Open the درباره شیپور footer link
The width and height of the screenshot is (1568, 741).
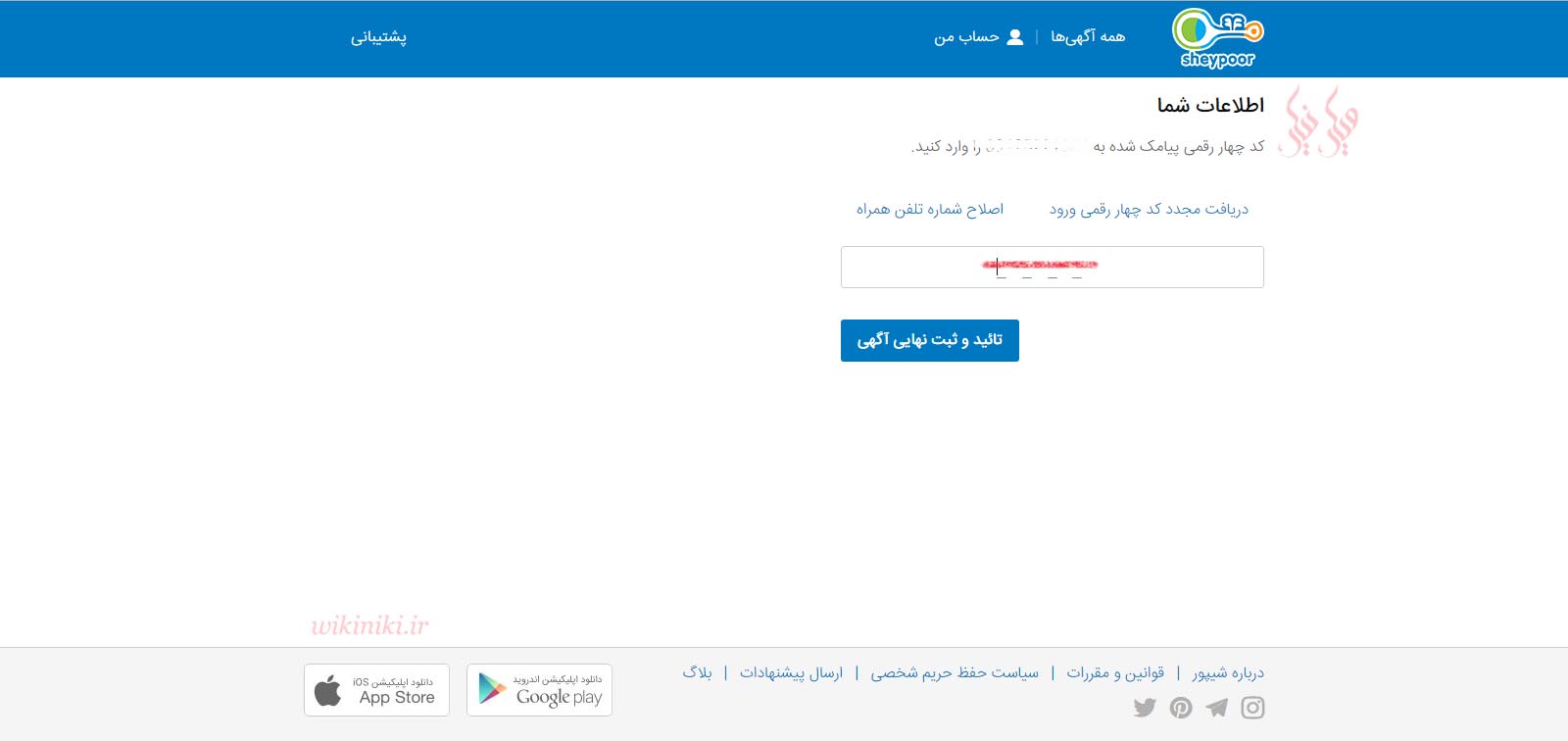click(1228, 672)
